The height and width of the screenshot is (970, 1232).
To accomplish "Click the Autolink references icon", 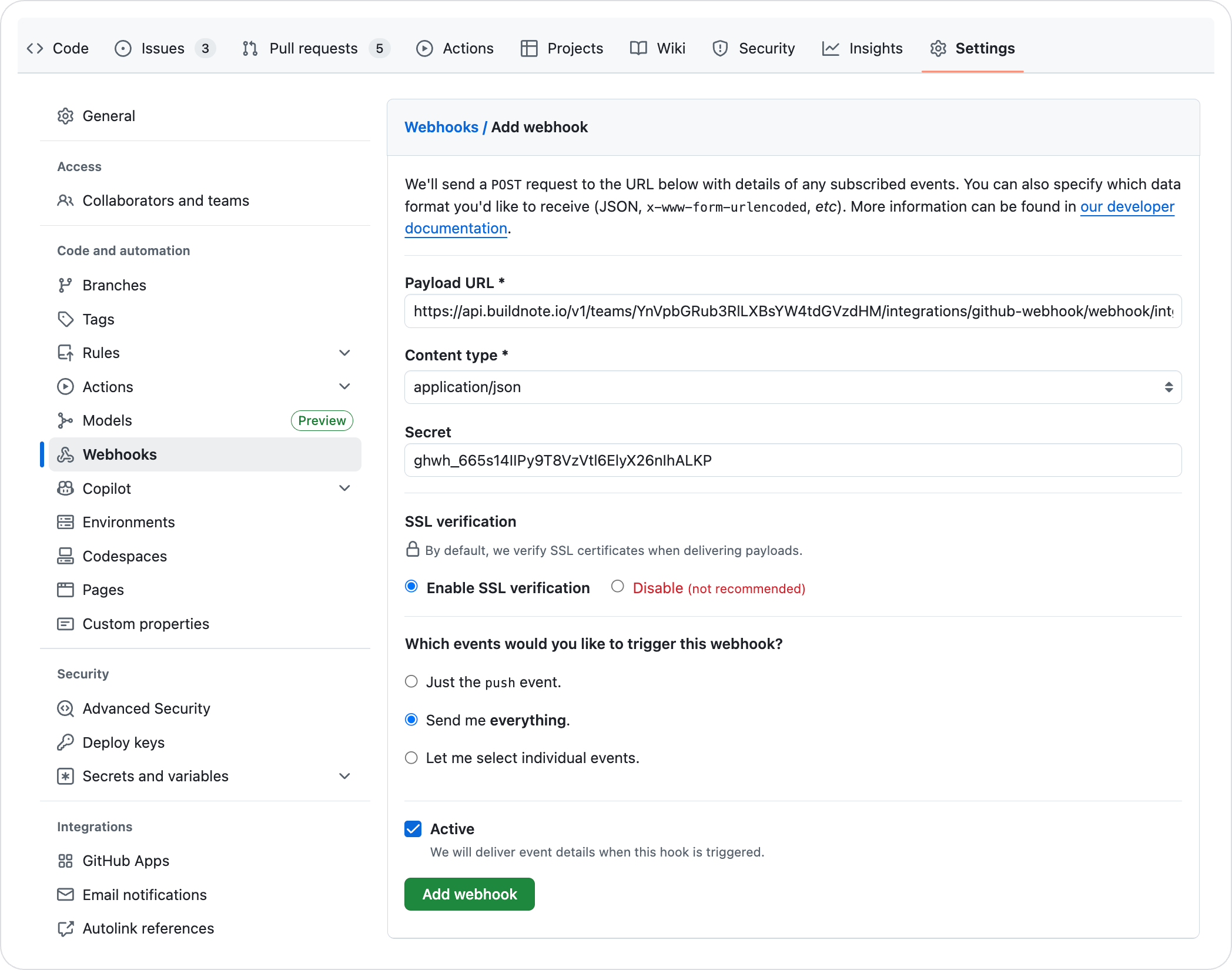I will (x=65, y=928).
